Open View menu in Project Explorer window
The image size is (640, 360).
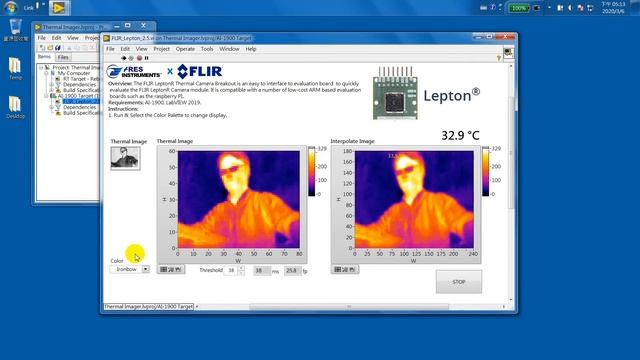click(73, 38)
